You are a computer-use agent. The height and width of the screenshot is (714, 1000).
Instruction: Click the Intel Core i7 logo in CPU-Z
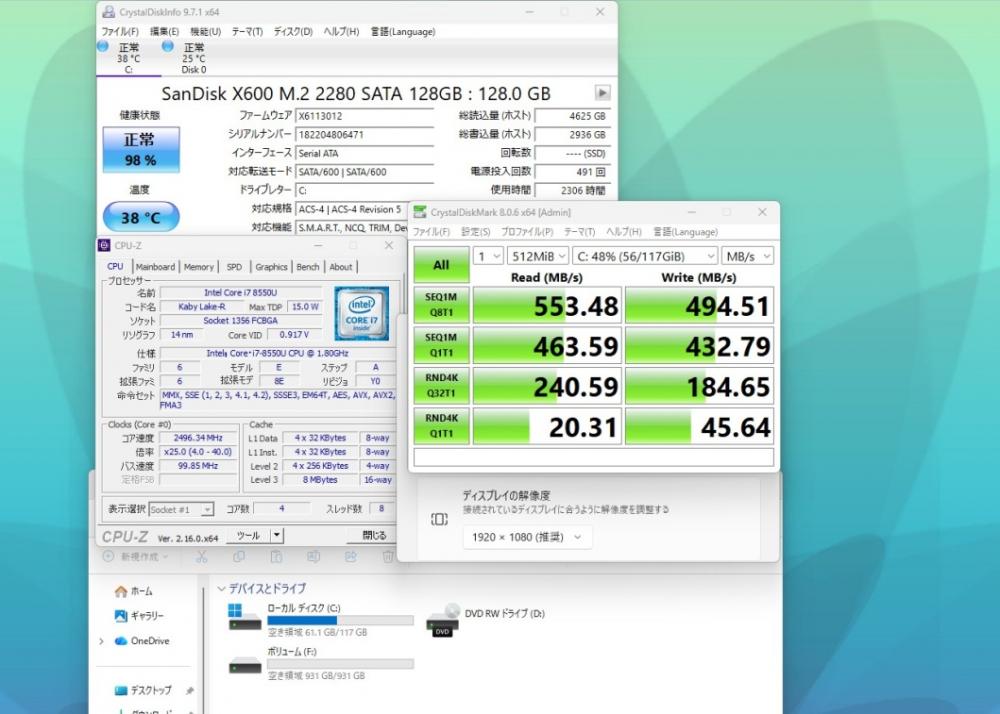click(x=362, y=314)
